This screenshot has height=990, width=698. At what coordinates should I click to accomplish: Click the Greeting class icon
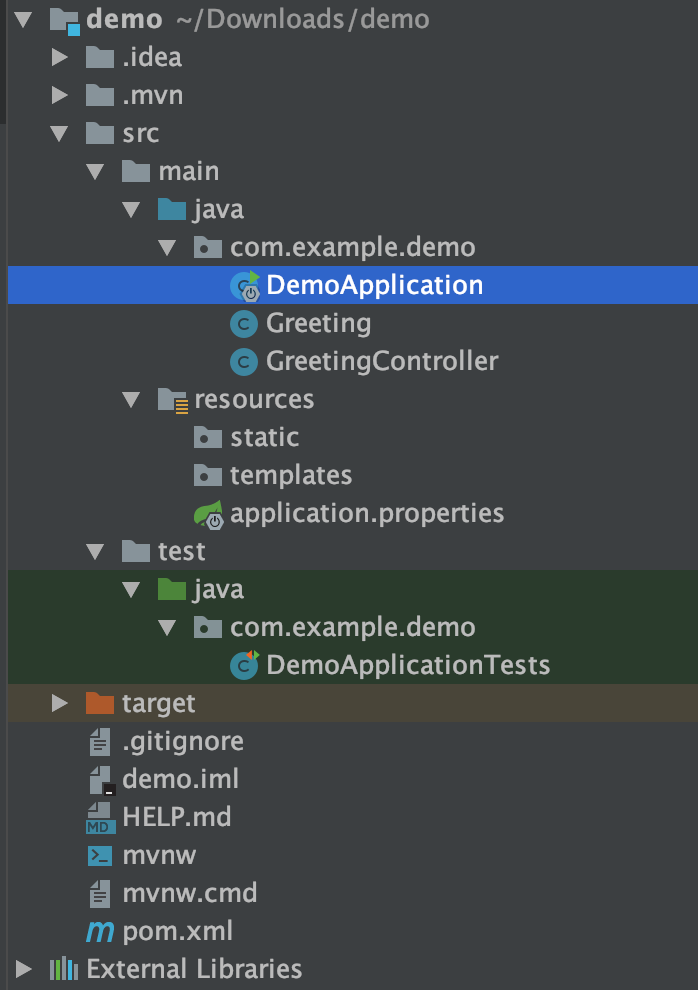click(244, 324)
